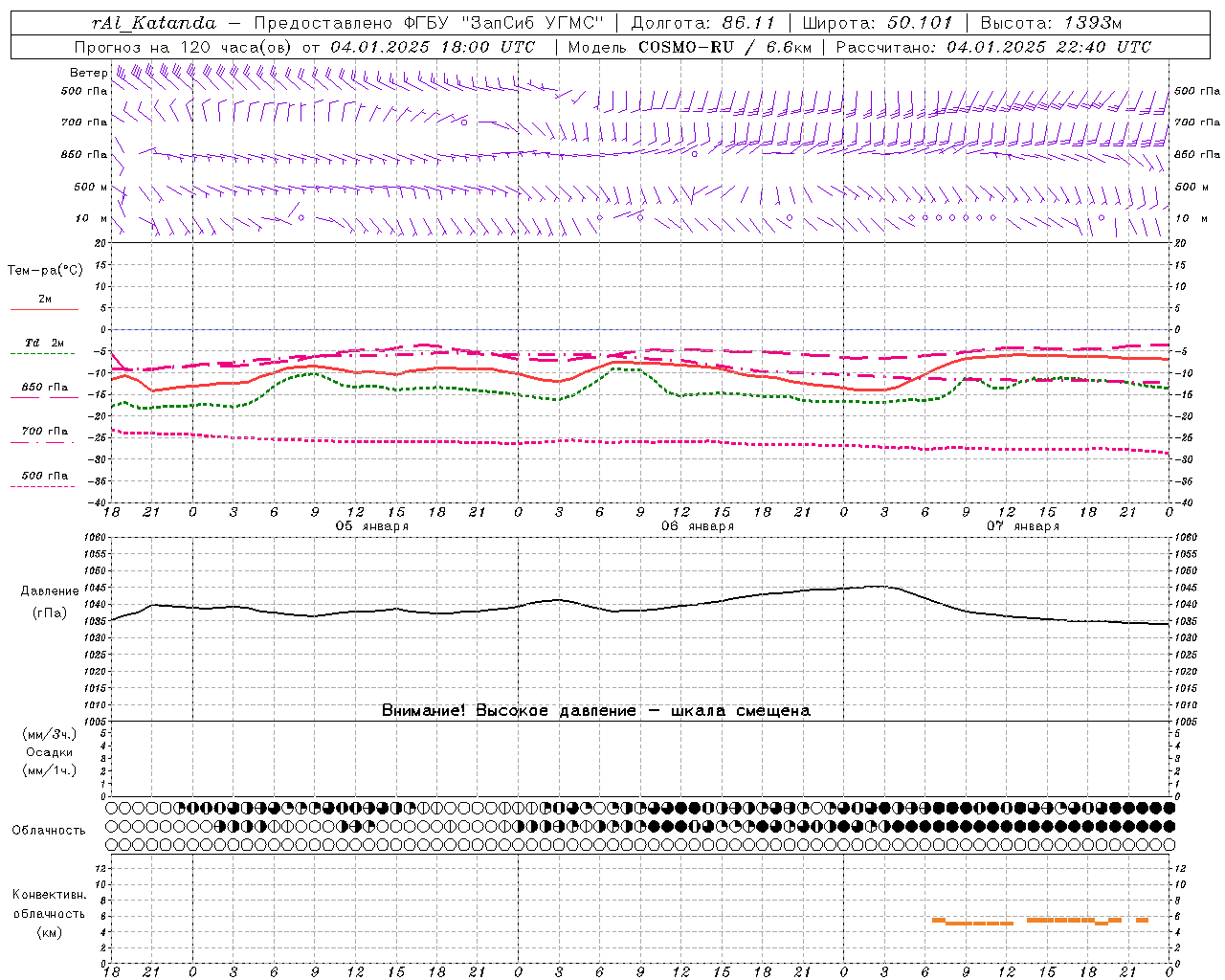Click the 'Осадки' precipitation label
The height and width of the screenshot is (980, 1225).
pos(49,752)
